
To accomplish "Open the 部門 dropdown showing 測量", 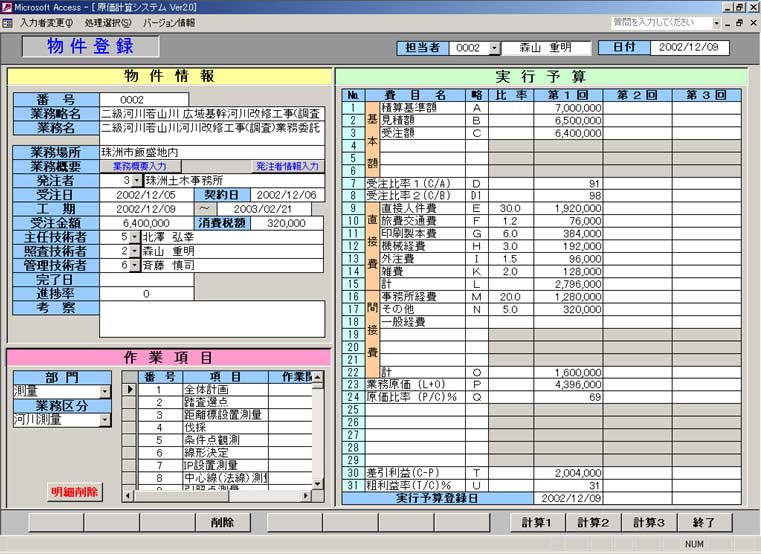I will [x=105, y=391].
